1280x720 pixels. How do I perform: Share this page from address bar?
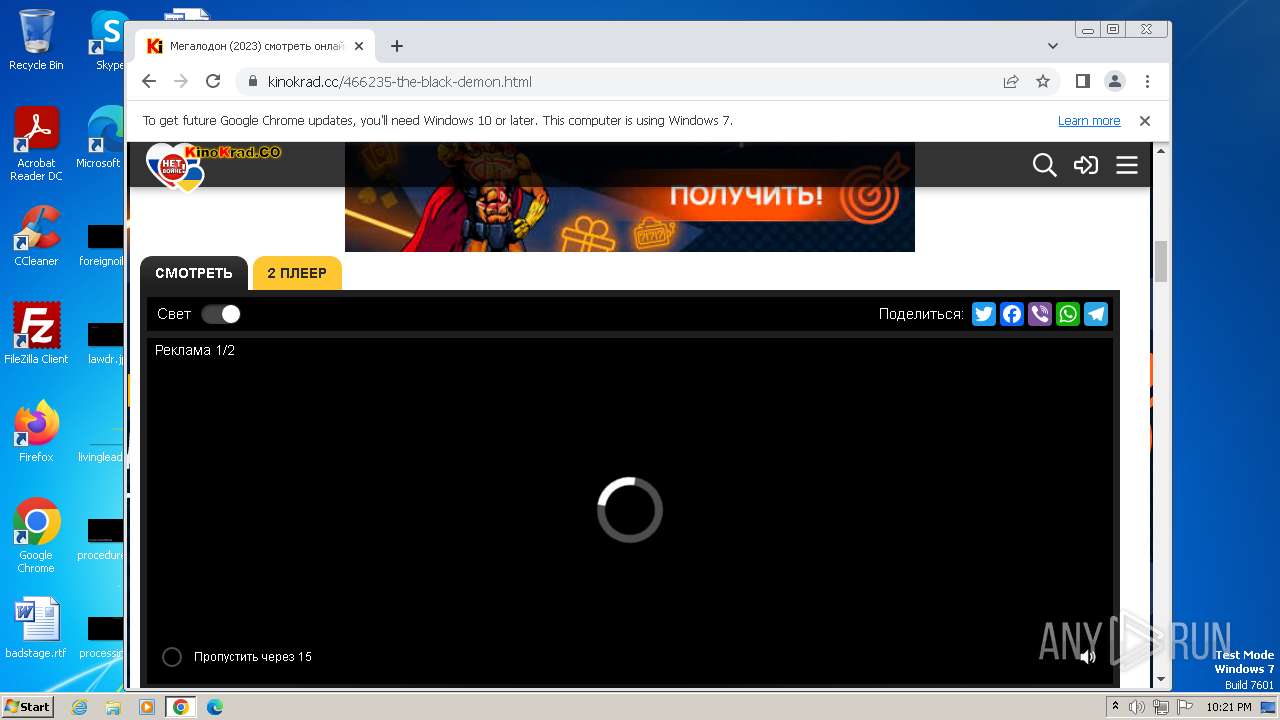click(x=1011, y=82)
